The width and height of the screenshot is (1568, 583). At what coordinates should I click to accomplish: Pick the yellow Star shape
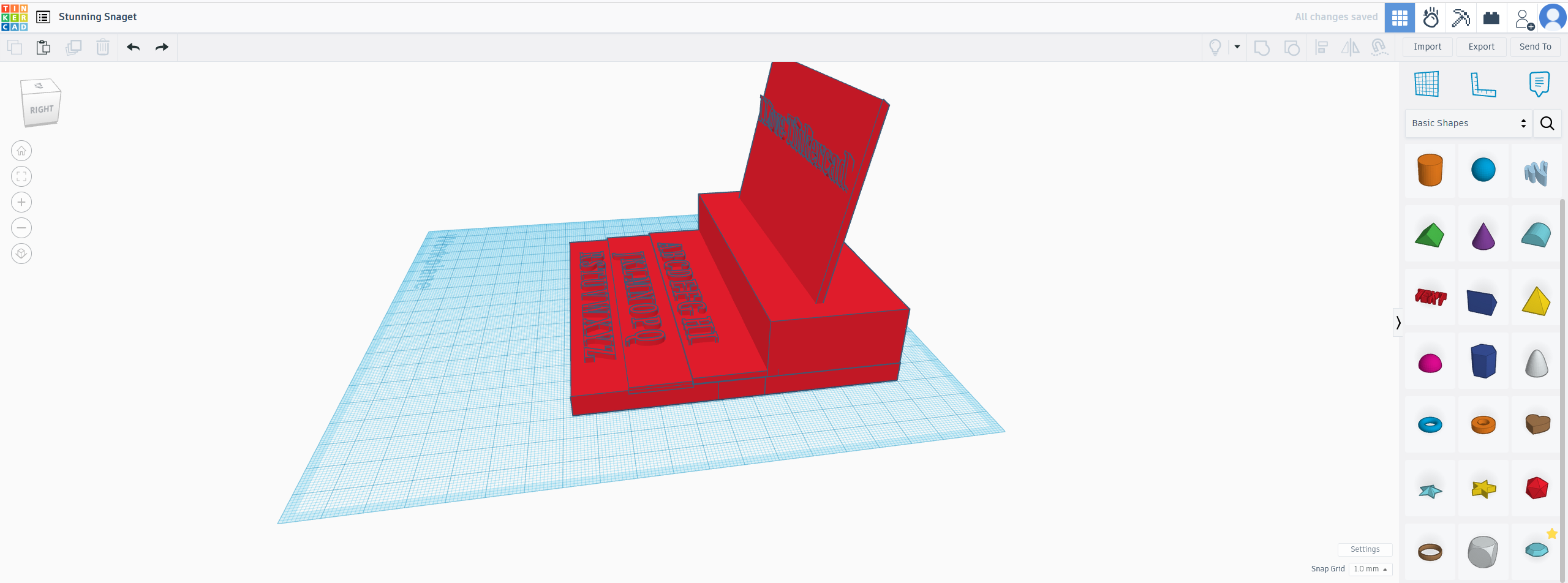click(x=1483, y=490)
